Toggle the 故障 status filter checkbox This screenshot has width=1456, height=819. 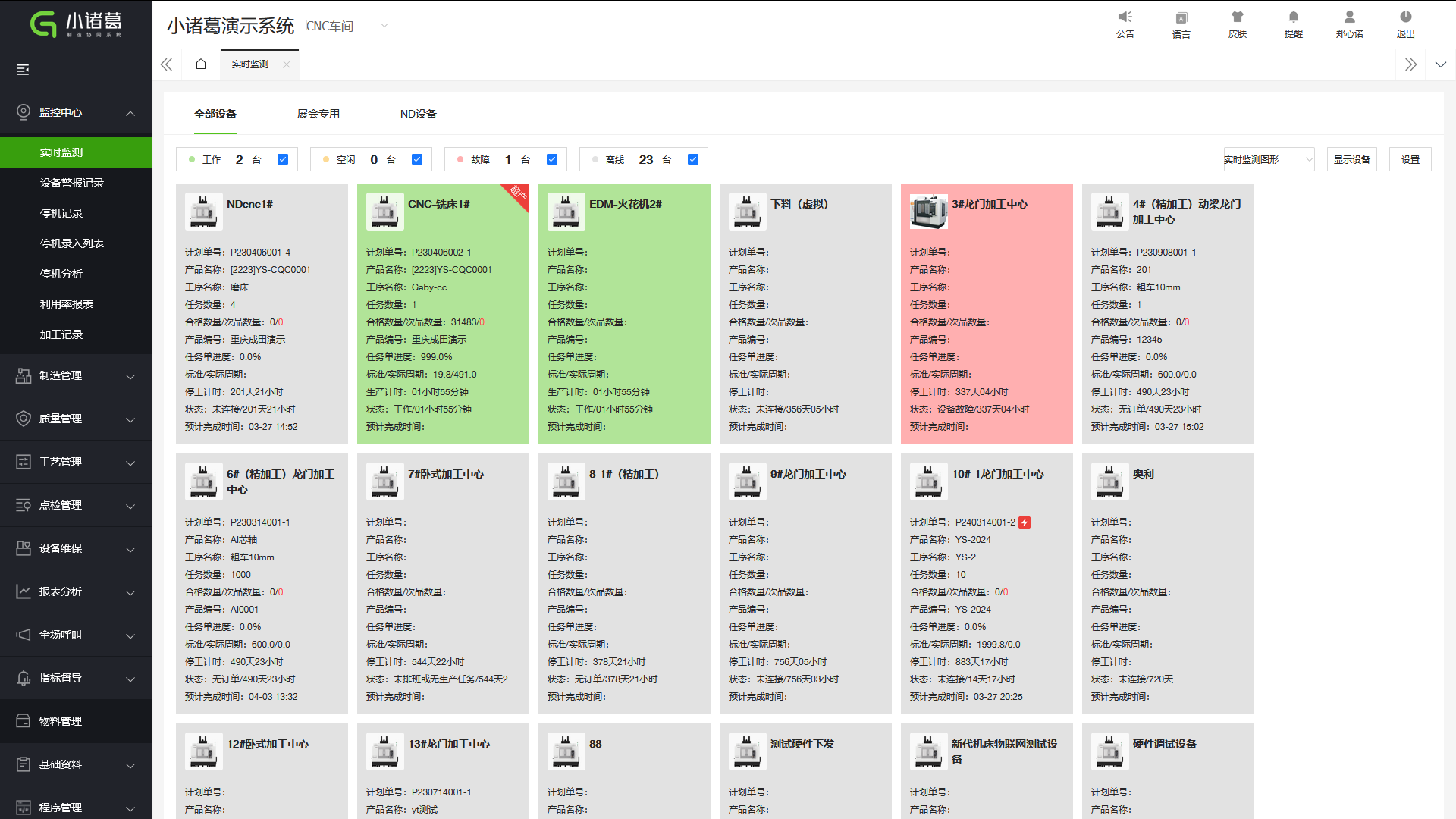tap(552, 159)
